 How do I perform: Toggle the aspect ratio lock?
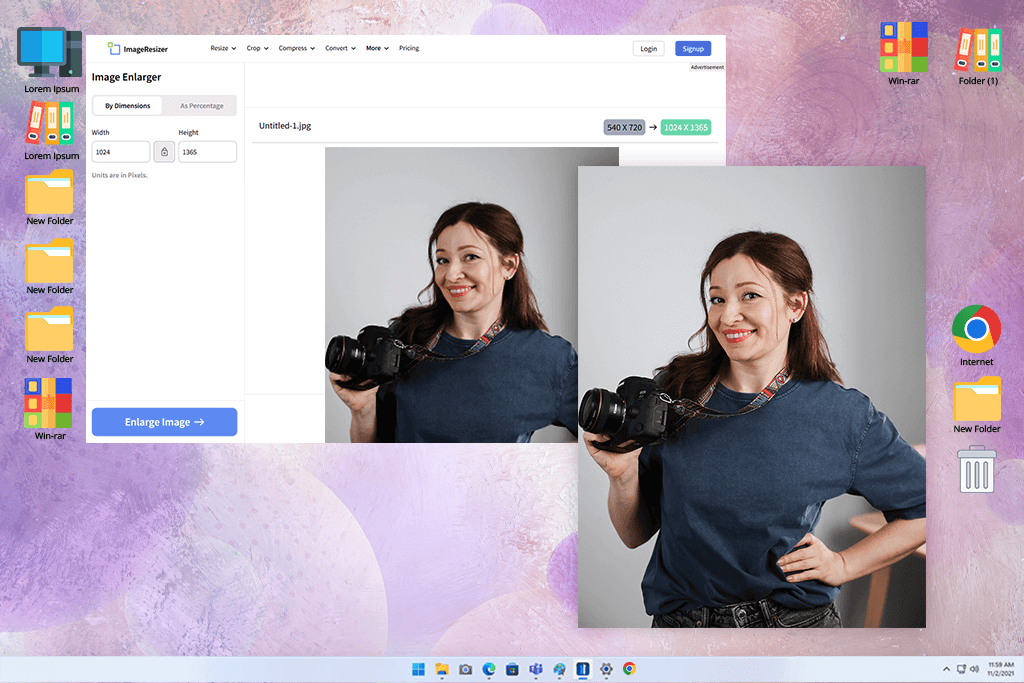tap(164, 151)
